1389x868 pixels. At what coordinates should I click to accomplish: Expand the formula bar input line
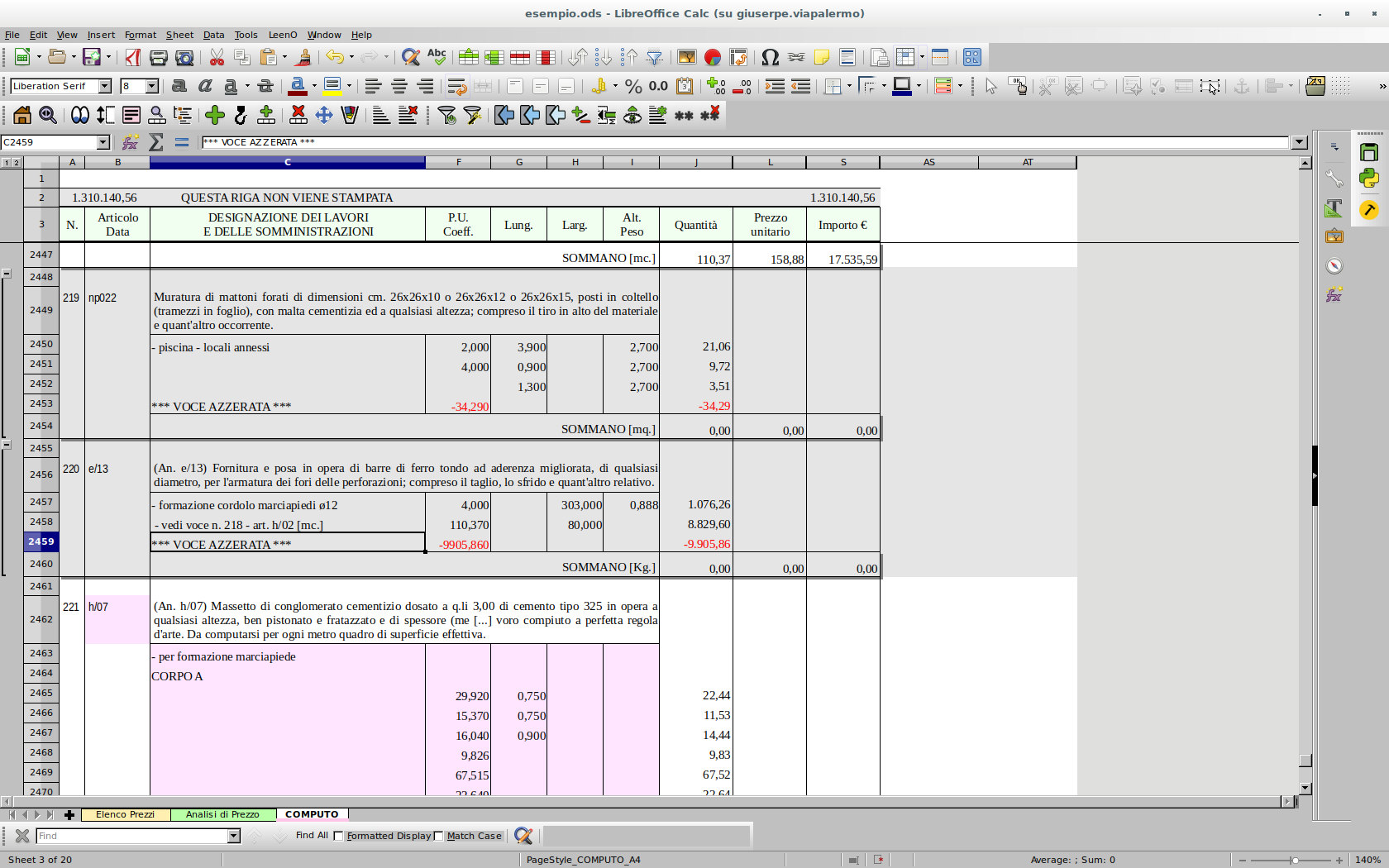tap(1299, 142)
